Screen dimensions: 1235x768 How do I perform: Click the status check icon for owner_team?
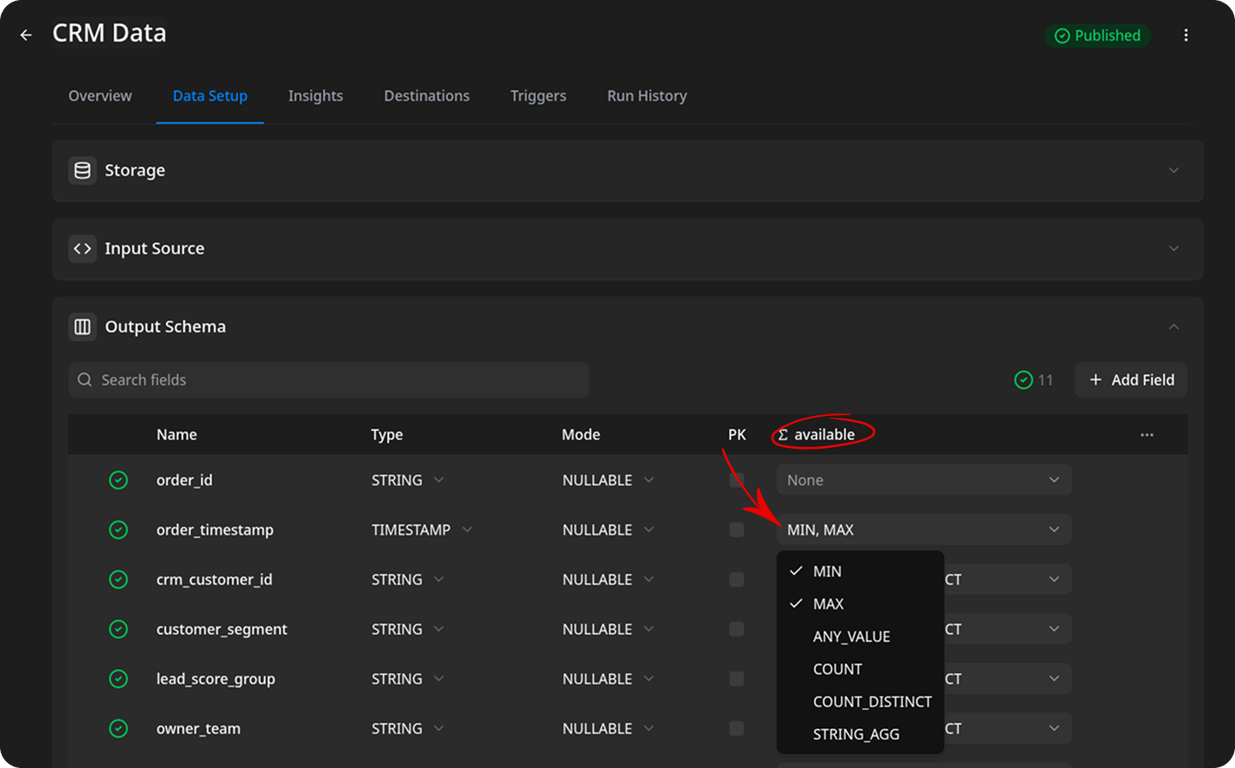pos(118,728)
